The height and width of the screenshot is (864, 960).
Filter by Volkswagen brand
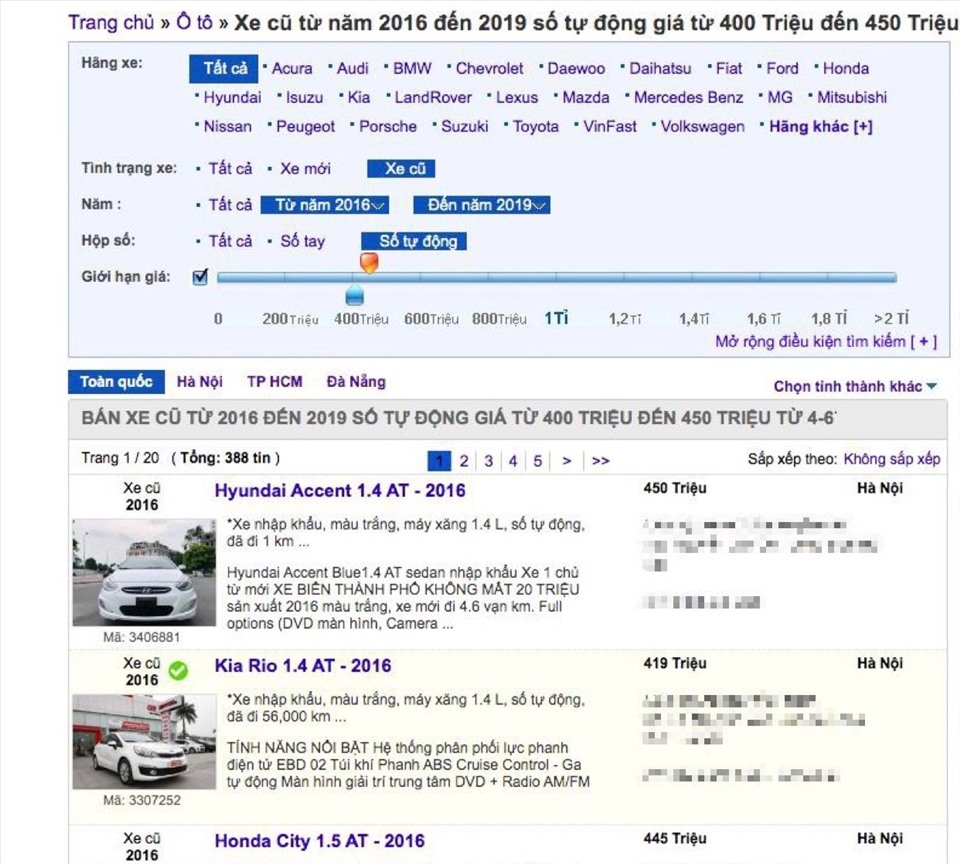702,127
